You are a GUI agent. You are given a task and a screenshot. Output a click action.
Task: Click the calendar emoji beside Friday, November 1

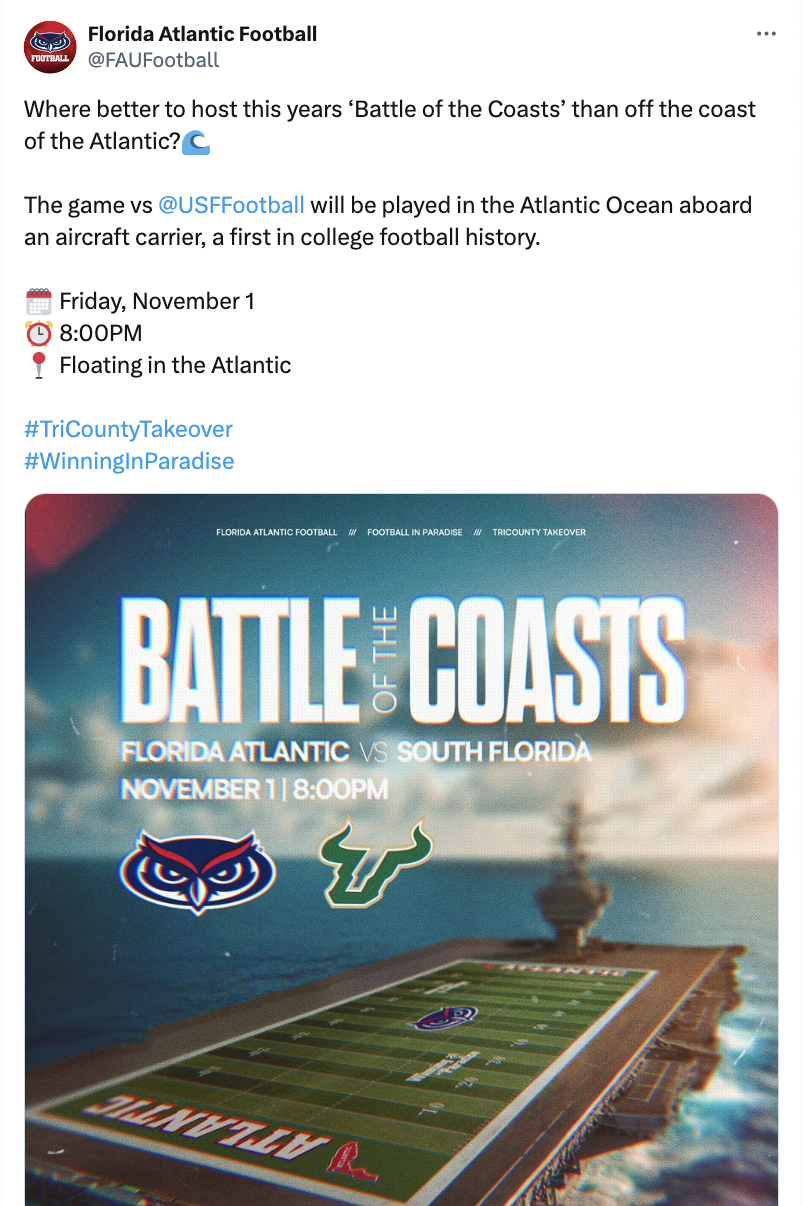click(38, 301)
